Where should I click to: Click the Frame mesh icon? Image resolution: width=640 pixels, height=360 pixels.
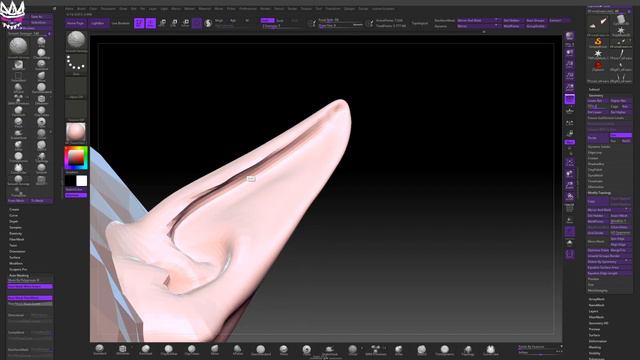coord(570,163)
